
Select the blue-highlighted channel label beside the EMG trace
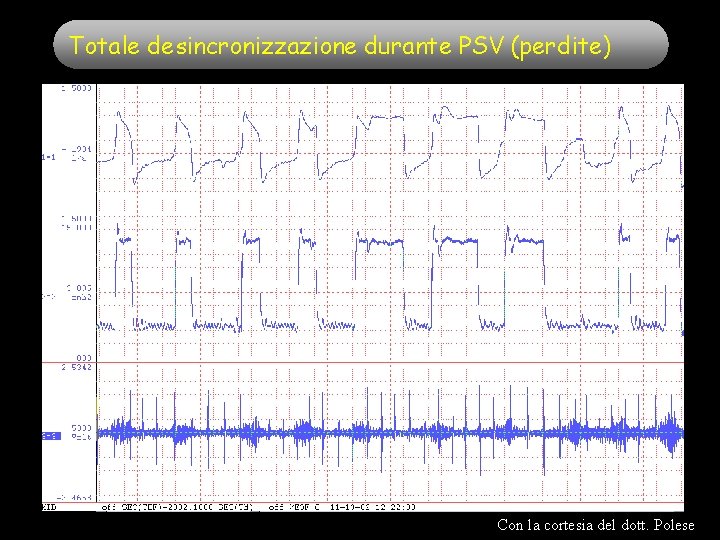51,436
